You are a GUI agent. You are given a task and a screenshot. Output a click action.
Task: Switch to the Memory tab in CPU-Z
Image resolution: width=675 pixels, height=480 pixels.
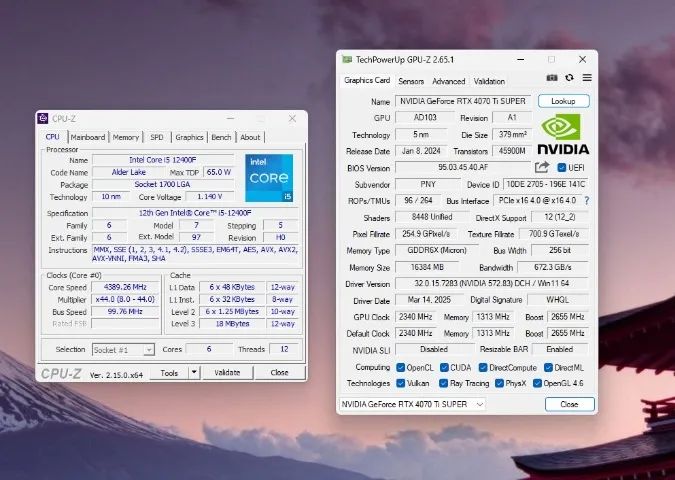[126, 137]
